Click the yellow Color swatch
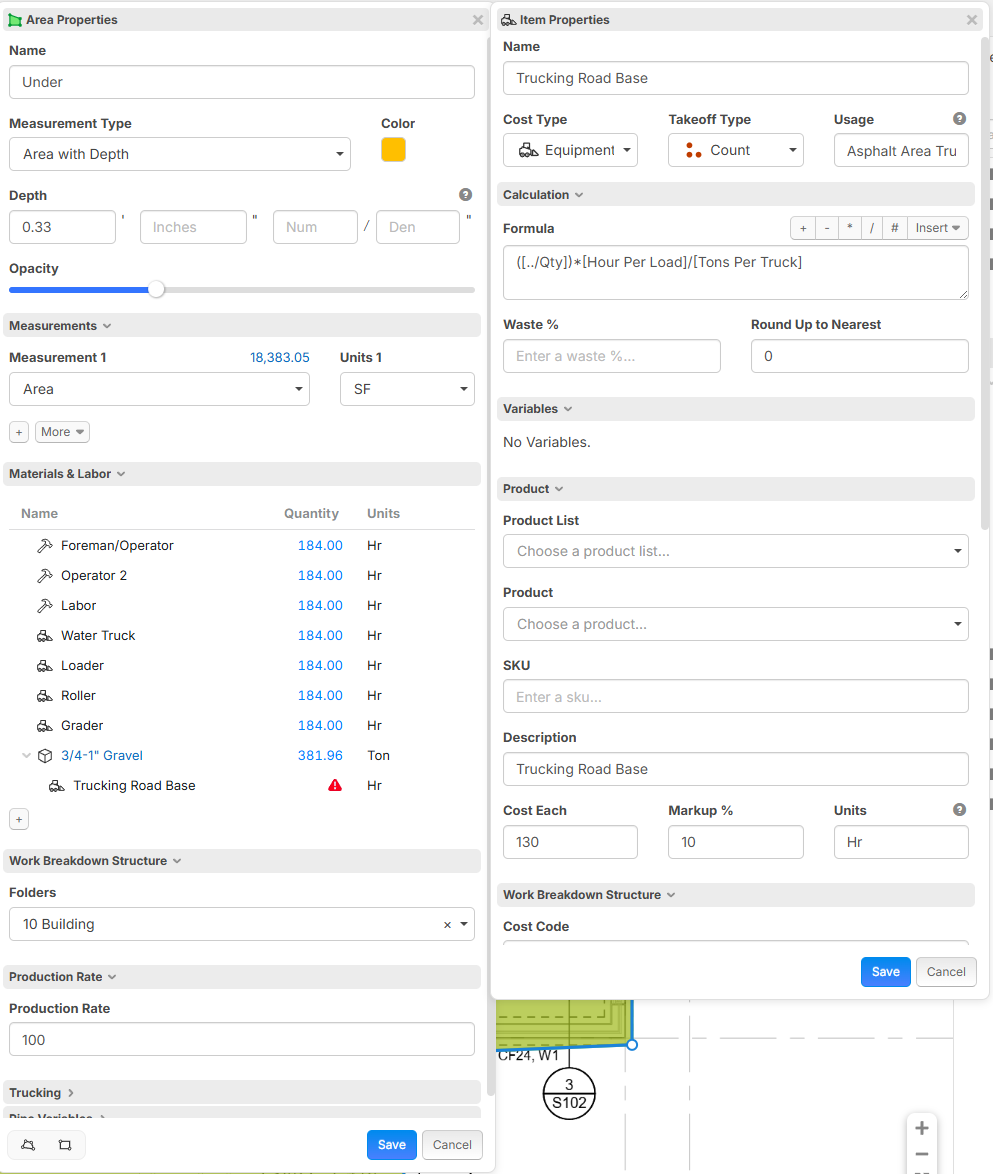 point(393,150)
